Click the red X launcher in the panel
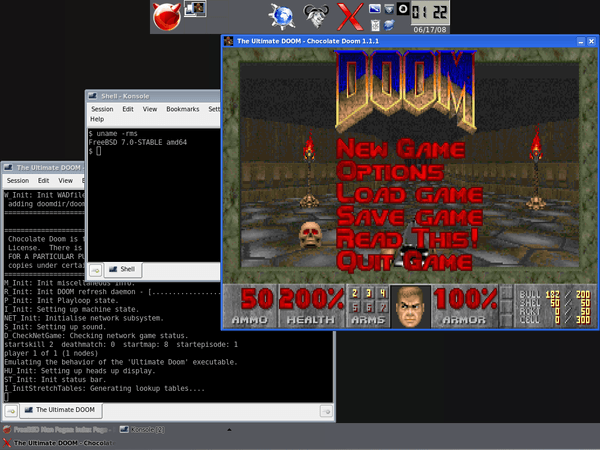This screenshot has height=450, width=600. click(x=350, y=17)
